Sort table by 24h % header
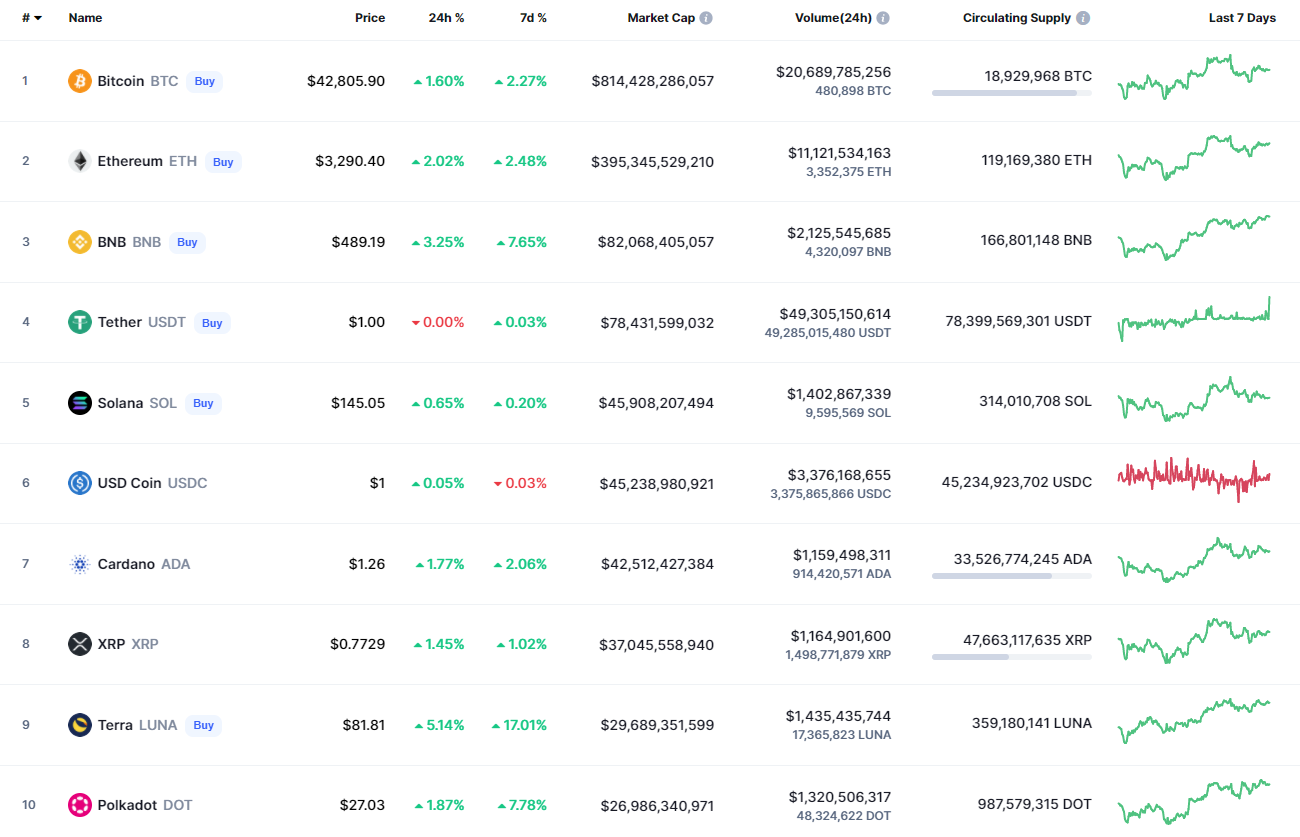Viewport: 1300px width, 837px height. (446, 18)
